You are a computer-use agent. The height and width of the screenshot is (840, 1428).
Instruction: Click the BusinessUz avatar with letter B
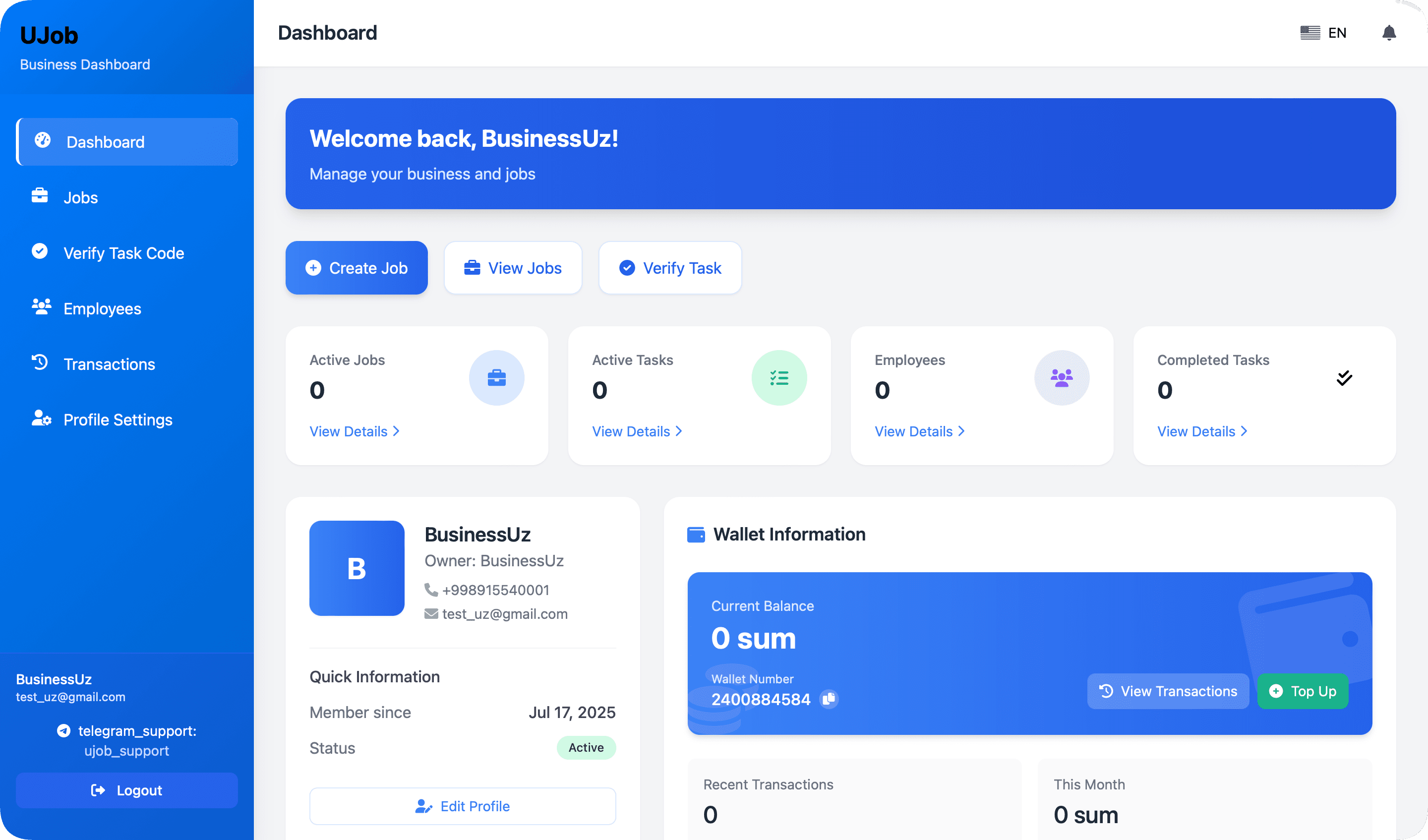point(357,568)
